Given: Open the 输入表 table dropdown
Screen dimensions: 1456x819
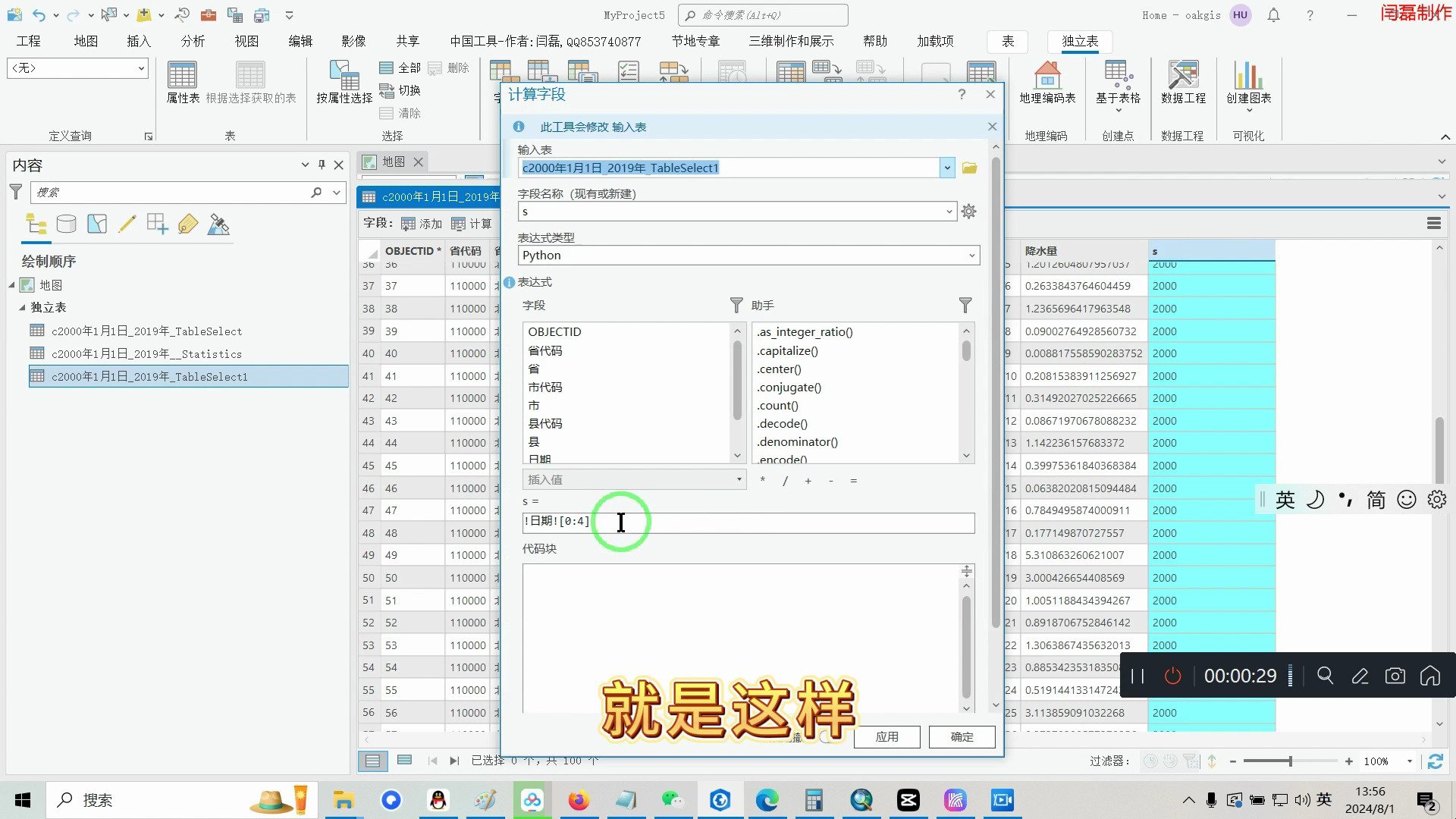Looking at the screenshot, I should (x=946, y=168).
